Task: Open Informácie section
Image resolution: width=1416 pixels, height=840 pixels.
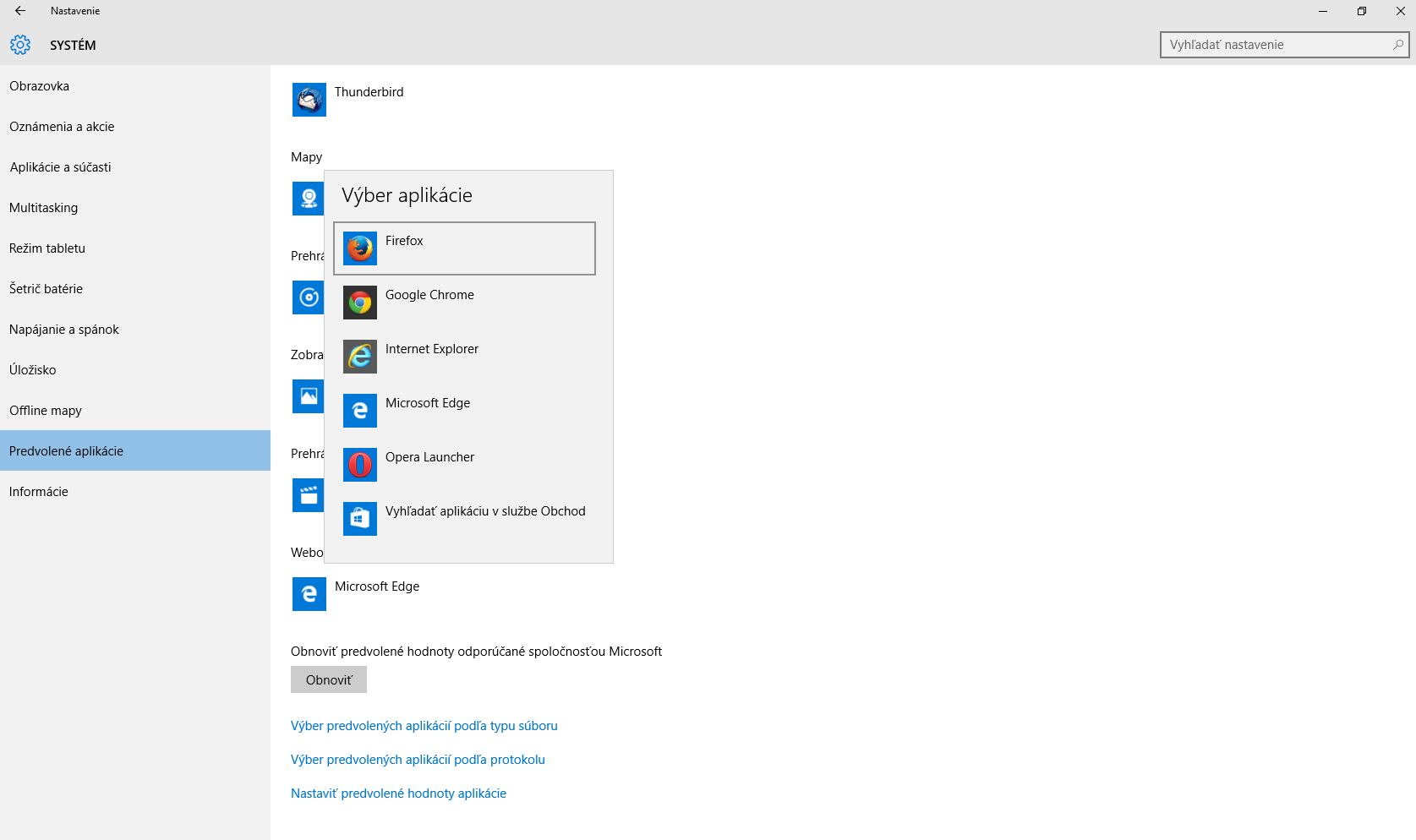Action: tap(135, 492)
